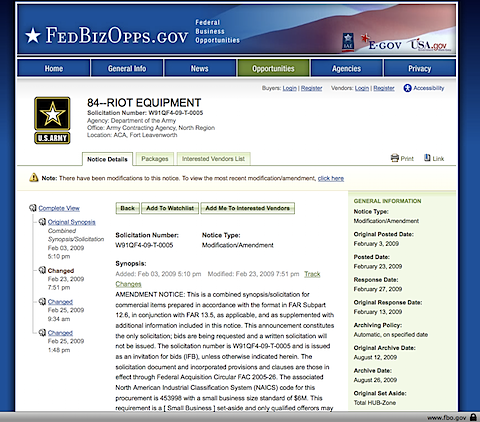This screenshot has width=480, height=422.
Task: Click Add Me To Interested Vendors
Action: click(248, 208)
